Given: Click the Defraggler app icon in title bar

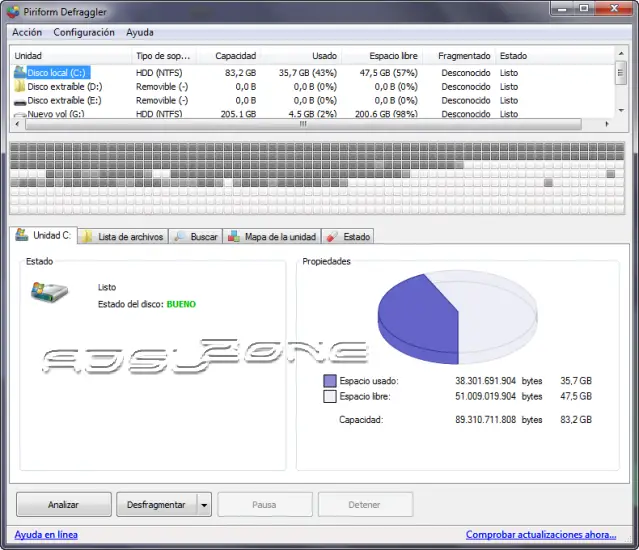Looking at the screenshot, I should pos(13,12).
